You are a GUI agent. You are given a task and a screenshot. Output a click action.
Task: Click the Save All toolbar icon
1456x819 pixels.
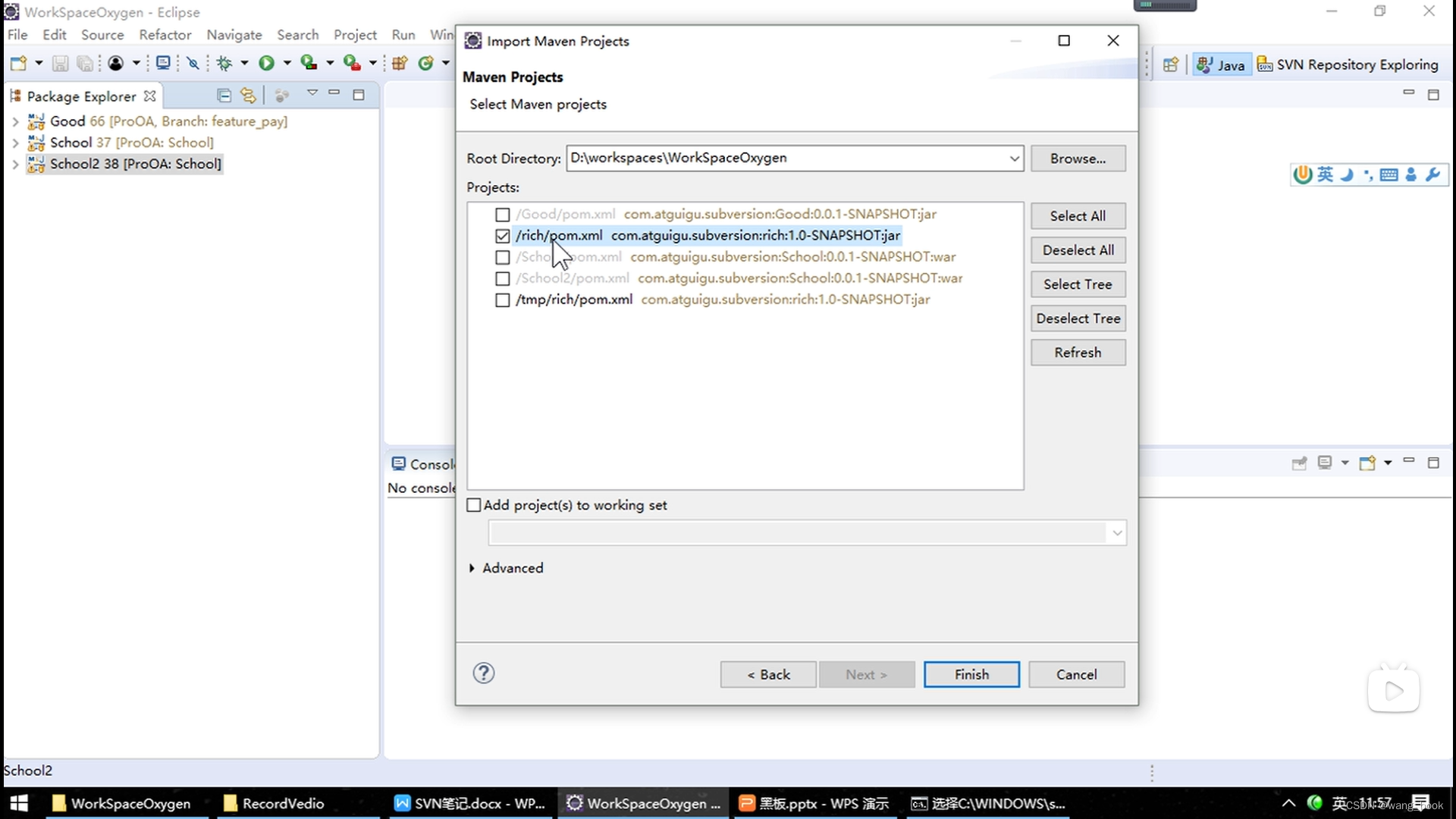click(85, 64)
